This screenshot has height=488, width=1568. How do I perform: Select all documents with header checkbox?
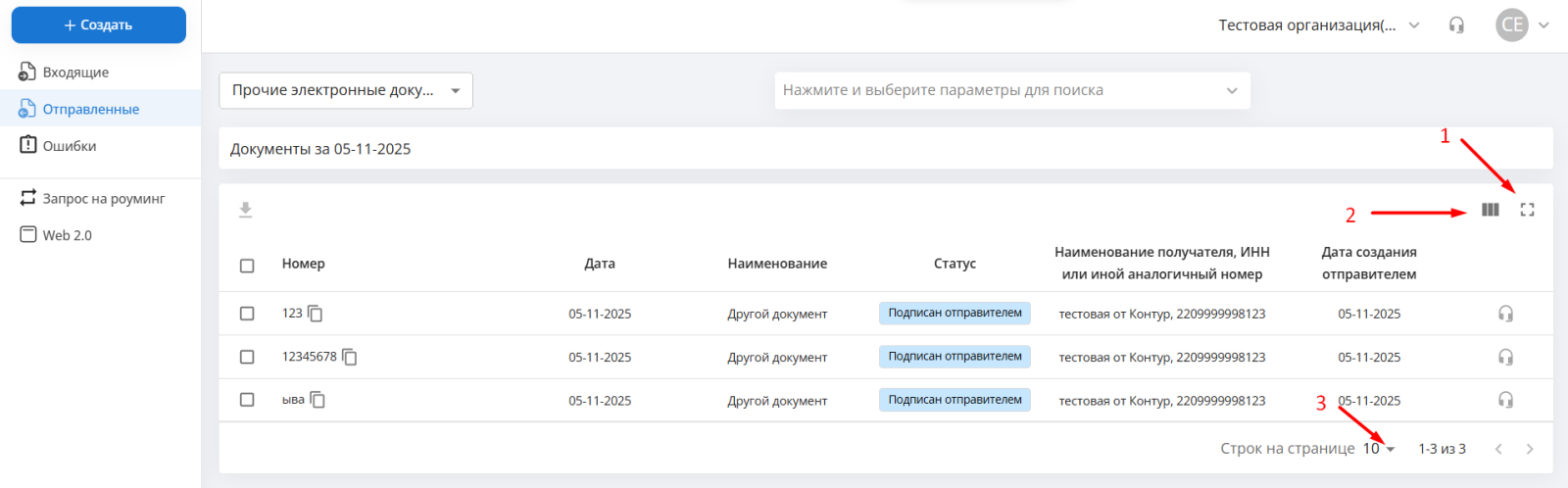pyautogui.click(x=247, y=266)
